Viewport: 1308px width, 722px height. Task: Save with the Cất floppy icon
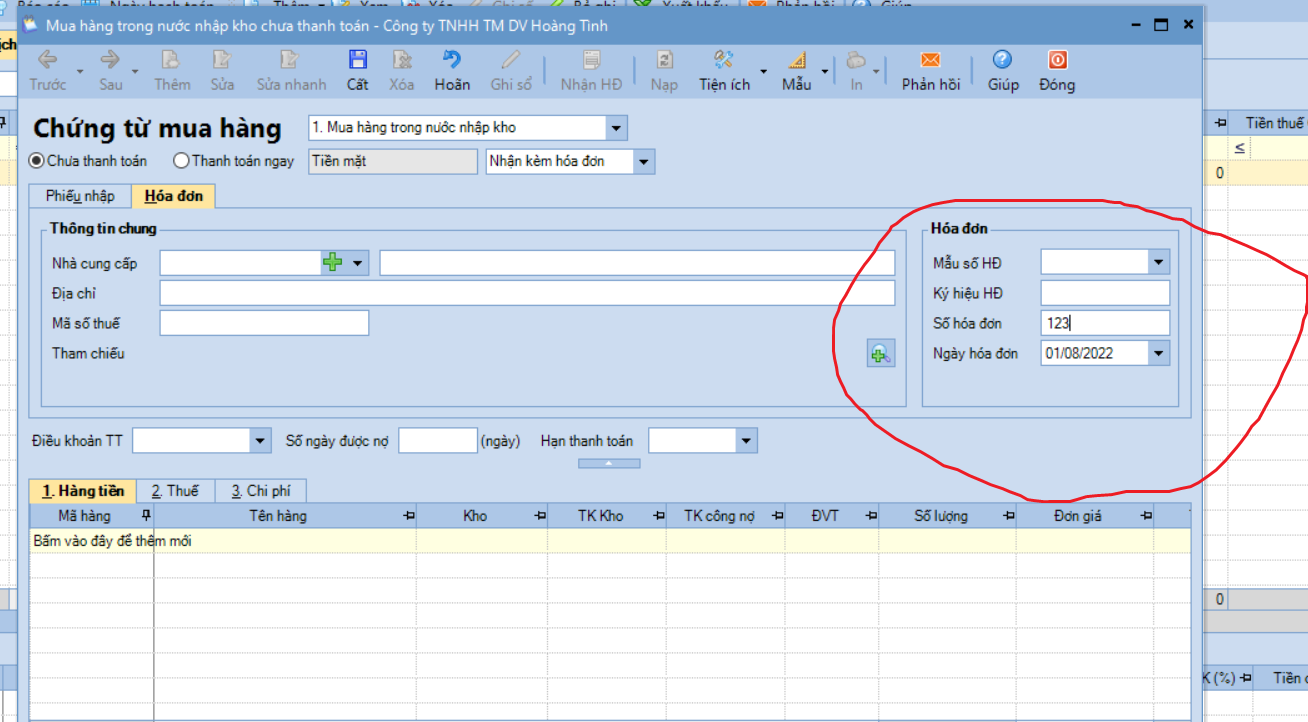tap(358, 60)
